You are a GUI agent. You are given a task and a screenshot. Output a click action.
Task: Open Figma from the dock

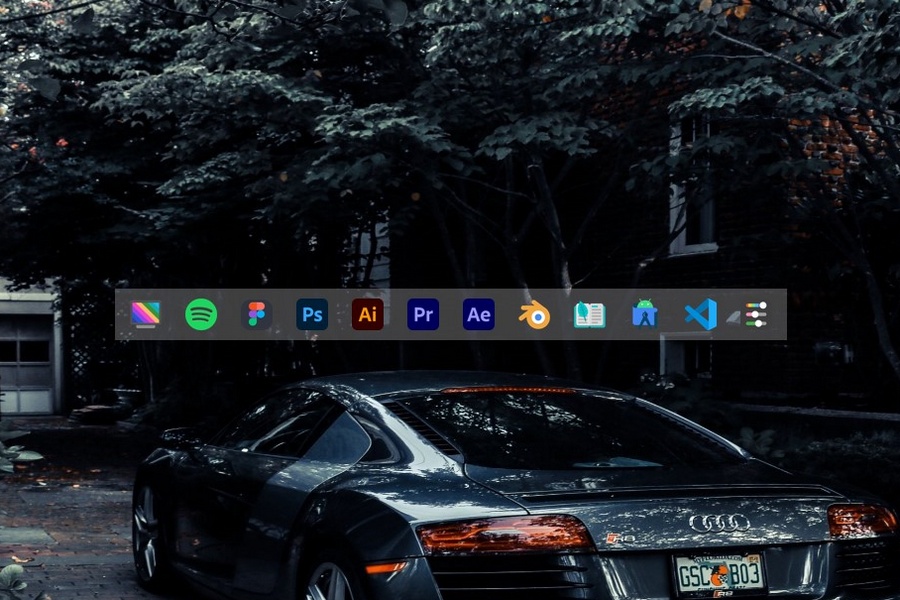[257, 315]
